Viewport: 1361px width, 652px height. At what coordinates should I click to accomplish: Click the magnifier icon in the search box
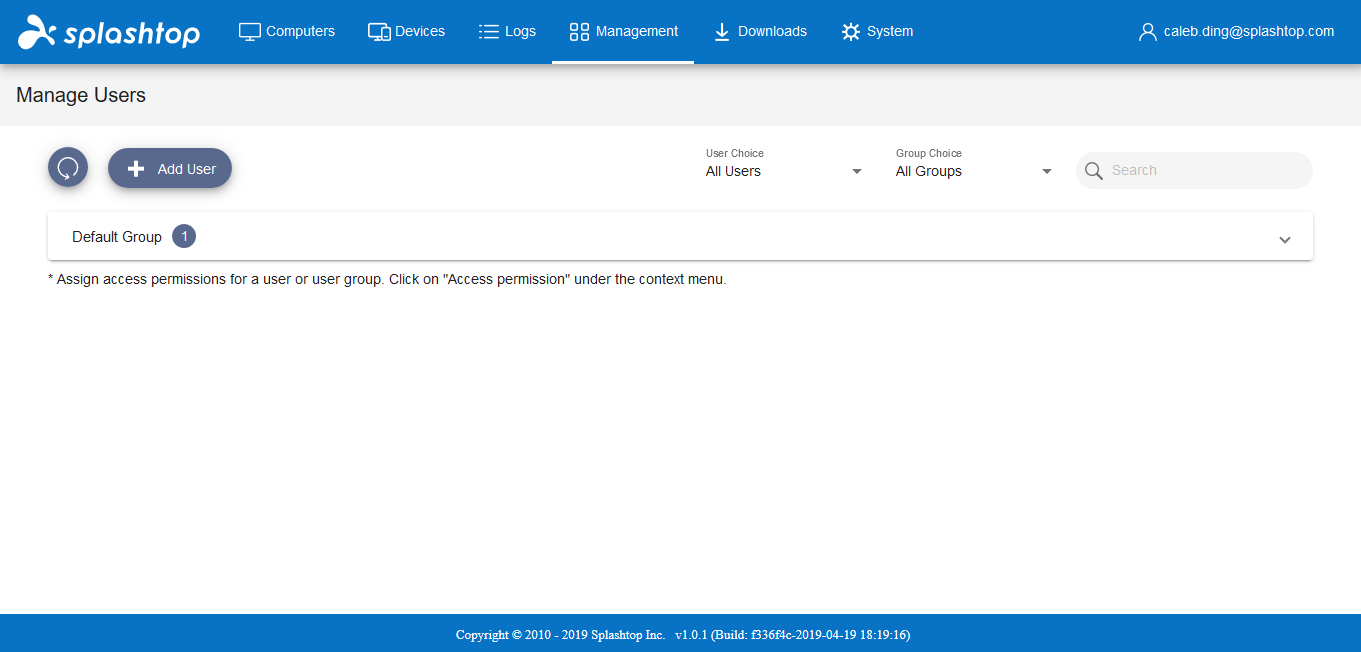click(1094, 170)
